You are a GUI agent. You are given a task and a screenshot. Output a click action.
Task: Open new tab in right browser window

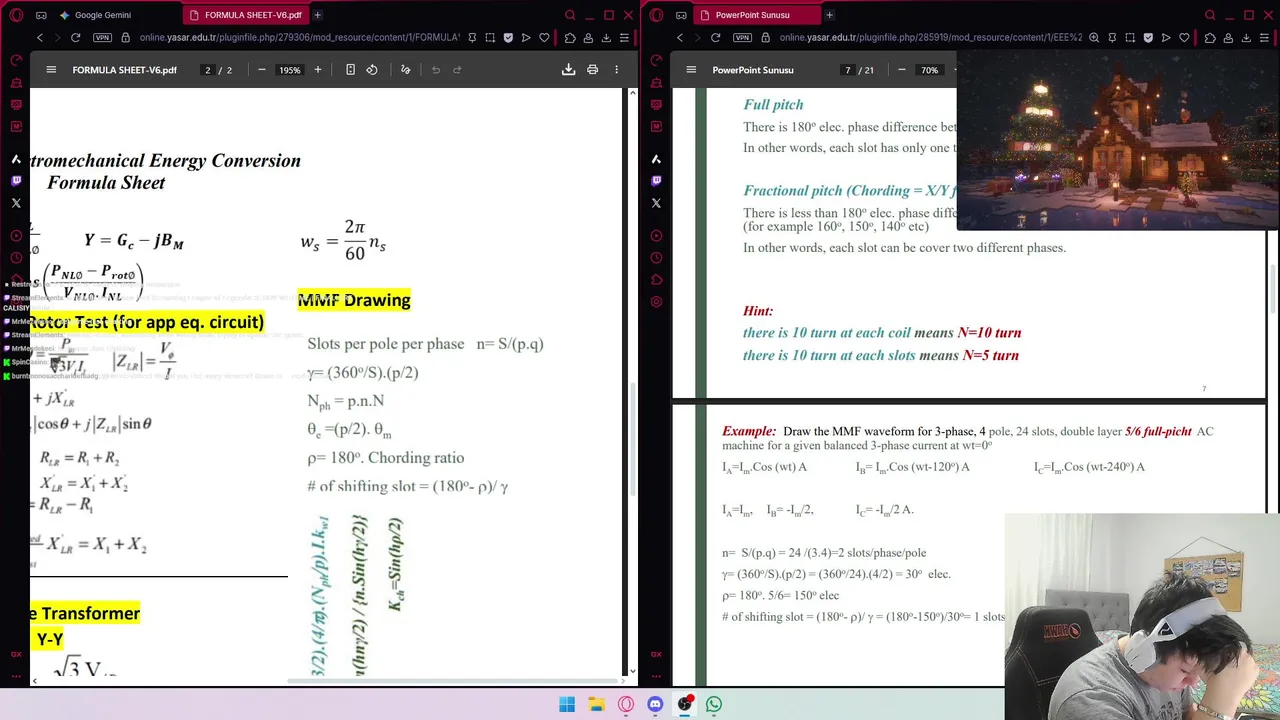click(829, 15)
